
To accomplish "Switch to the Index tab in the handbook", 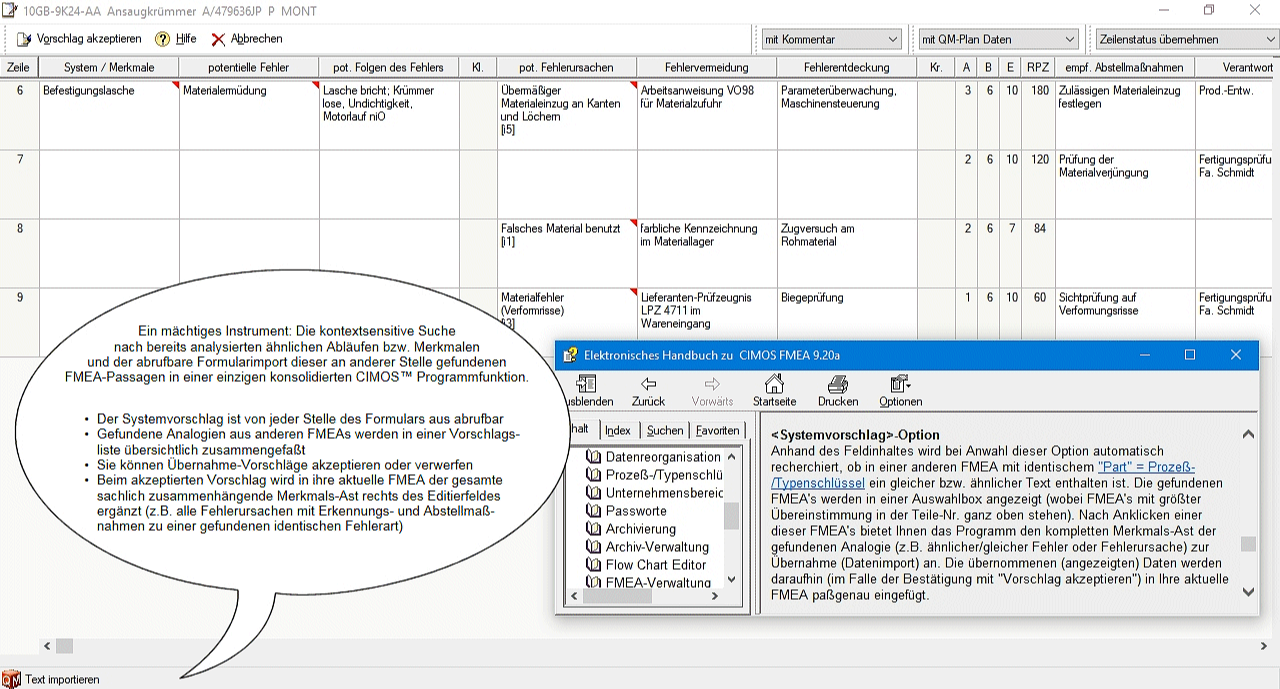I will pyautogui.click(x=618, y=430).
